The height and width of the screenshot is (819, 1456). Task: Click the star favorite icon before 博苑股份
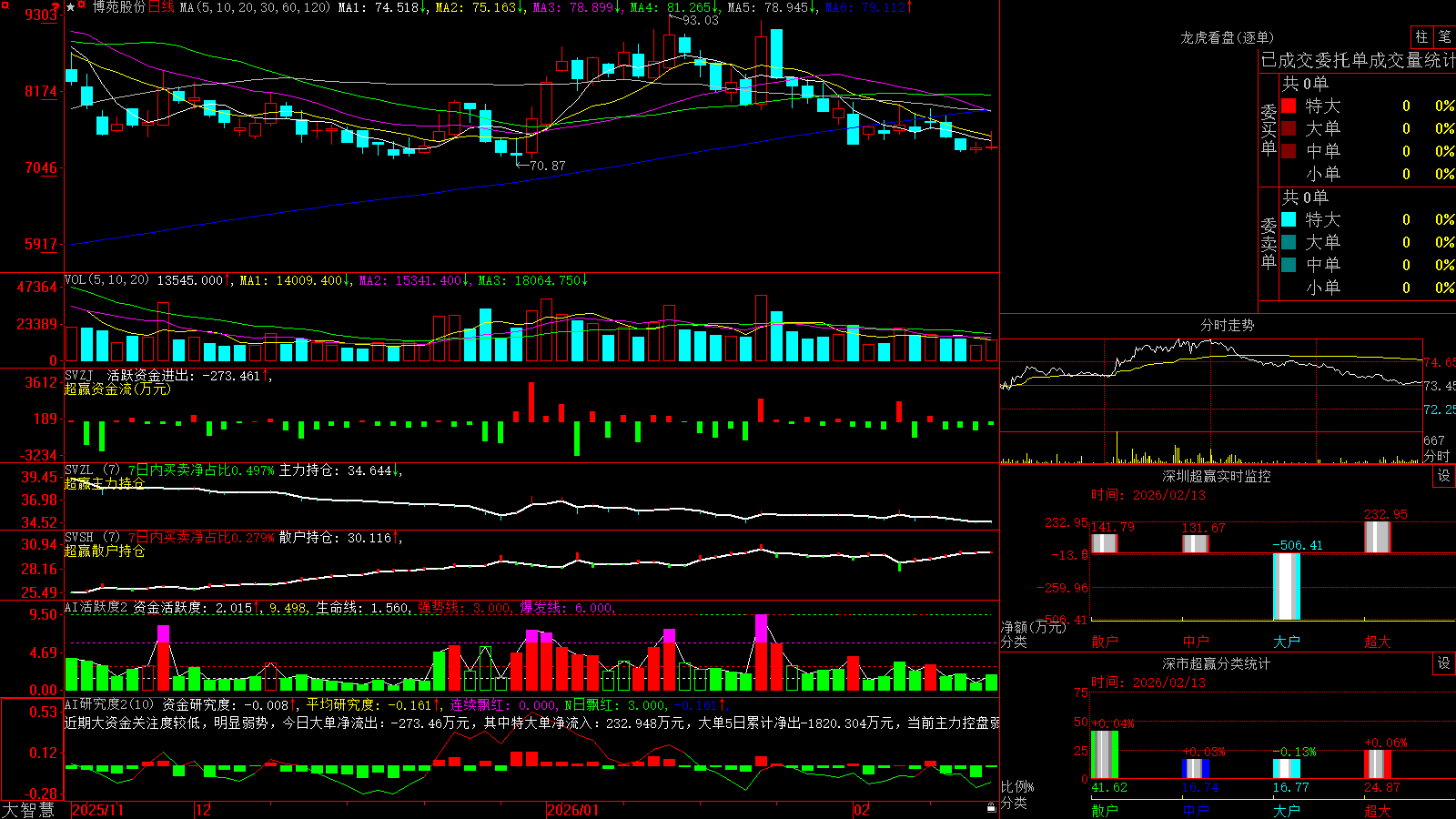pyautogui.click(x=70, y=7)
